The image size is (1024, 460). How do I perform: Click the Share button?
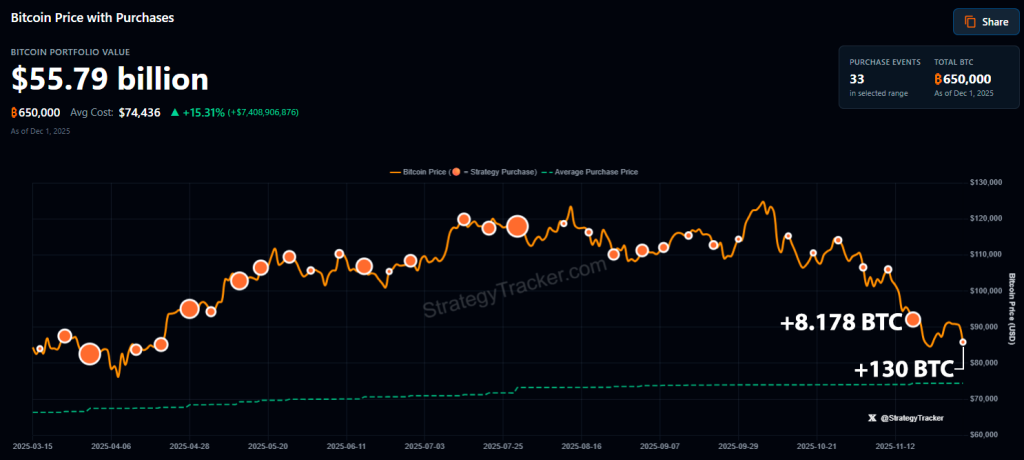click(985, 22)
